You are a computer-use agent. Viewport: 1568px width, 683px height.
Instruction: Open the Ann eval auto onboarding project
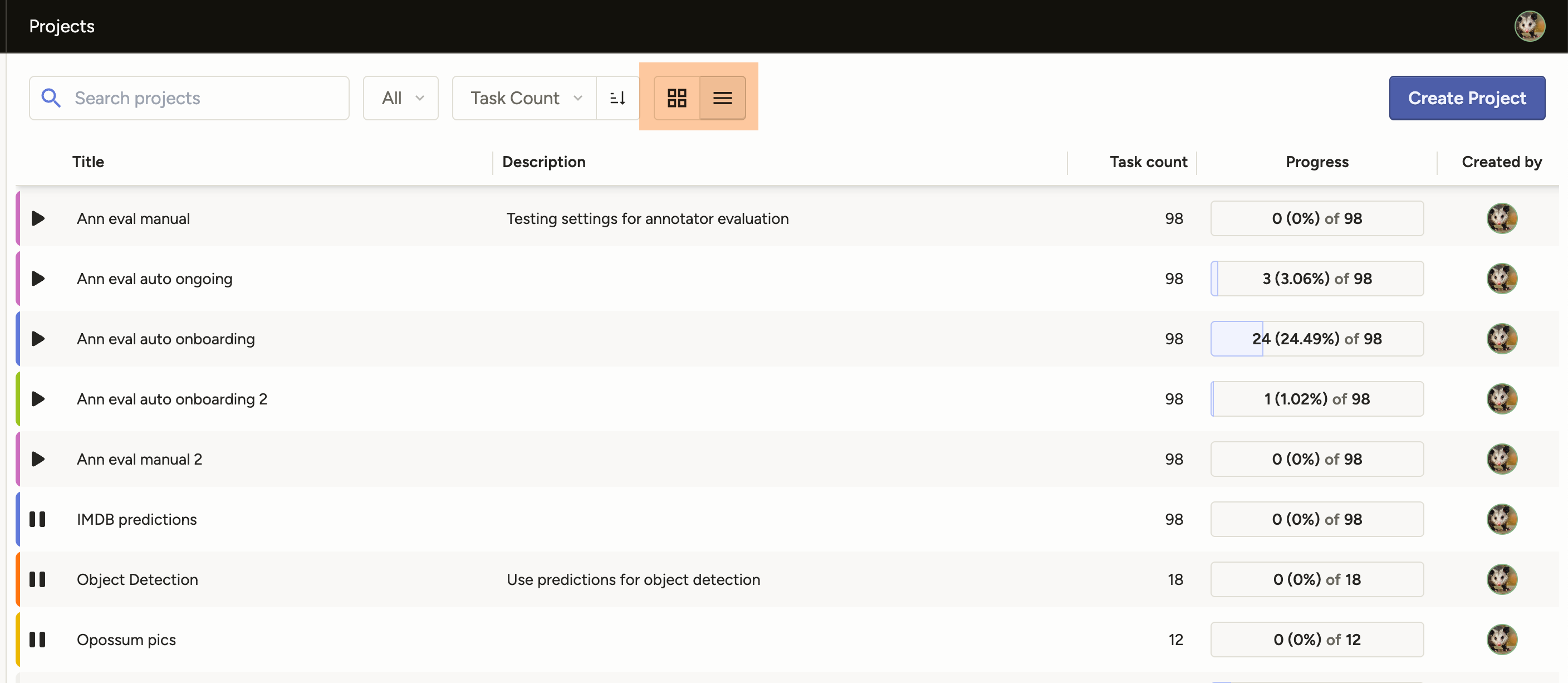(165, 339)
